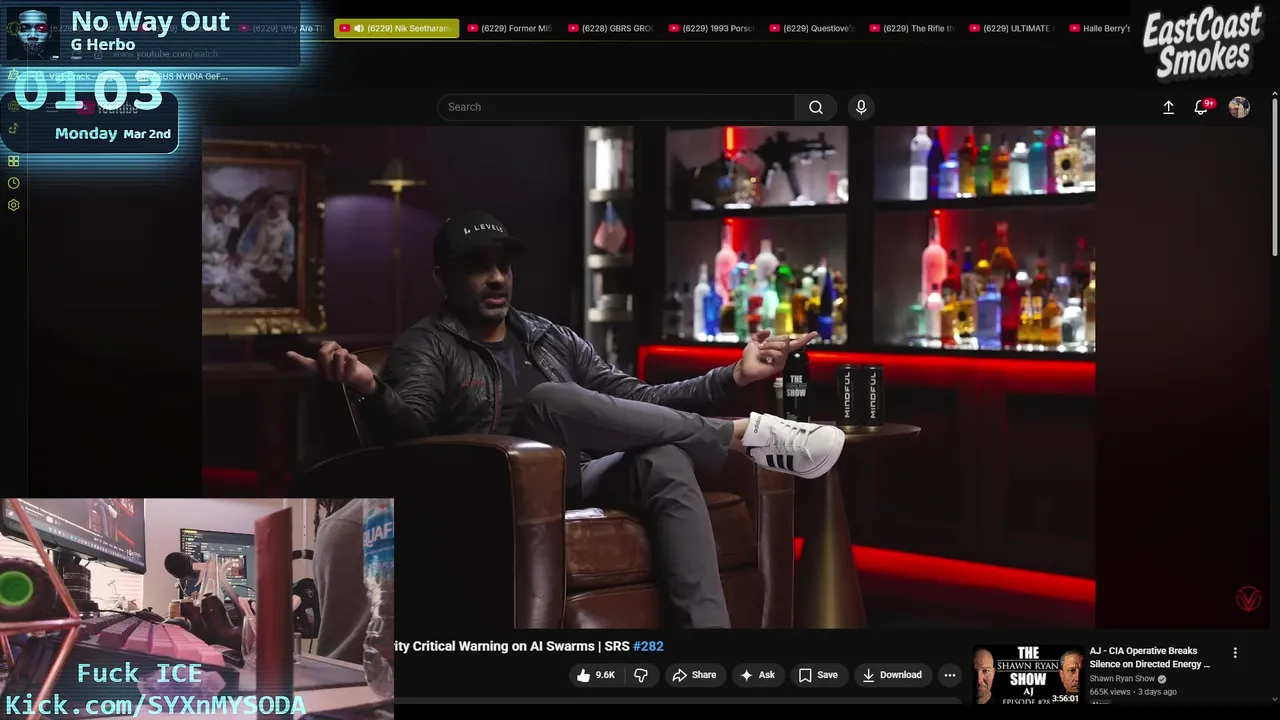Switch to the Nik Seetharam tab

[x=397, y=28]
